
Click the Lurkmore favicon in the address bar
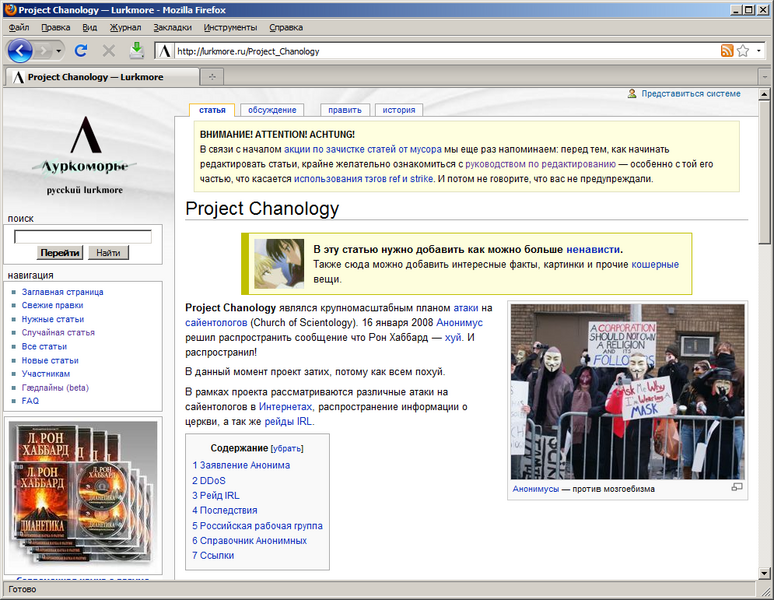[165, 51]
